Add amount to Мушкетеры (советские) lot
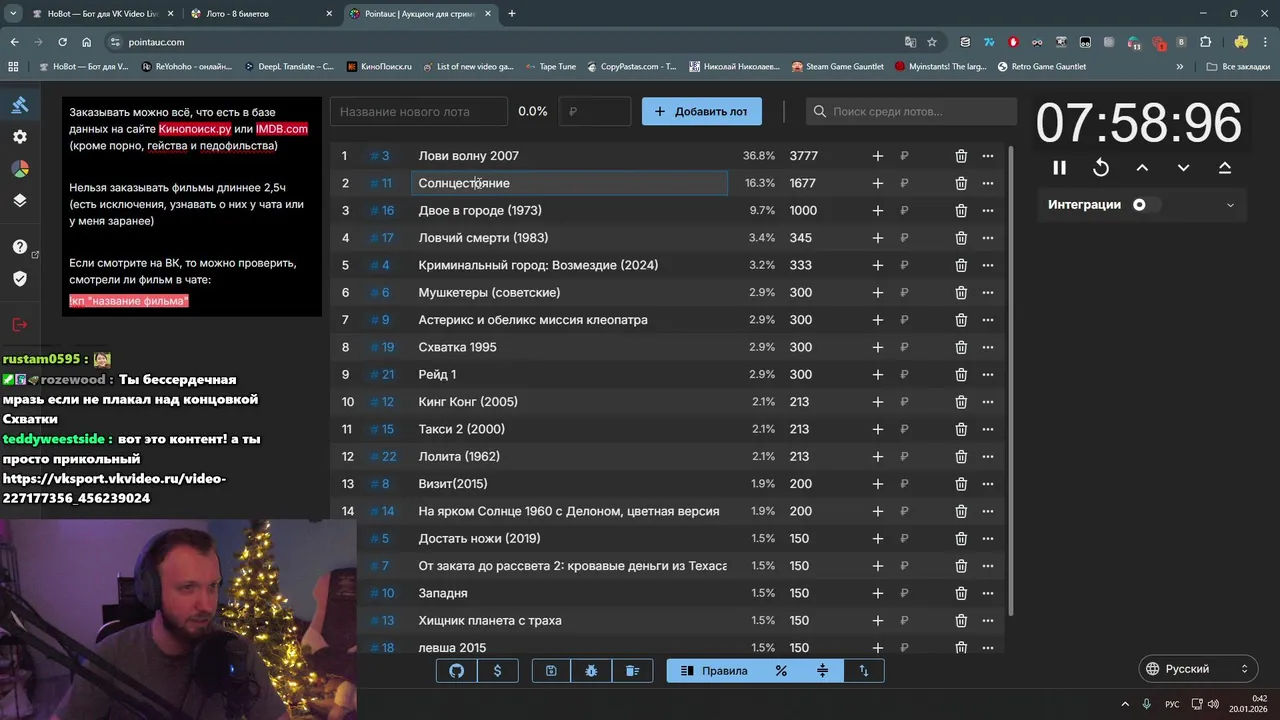 pos(877,292)
